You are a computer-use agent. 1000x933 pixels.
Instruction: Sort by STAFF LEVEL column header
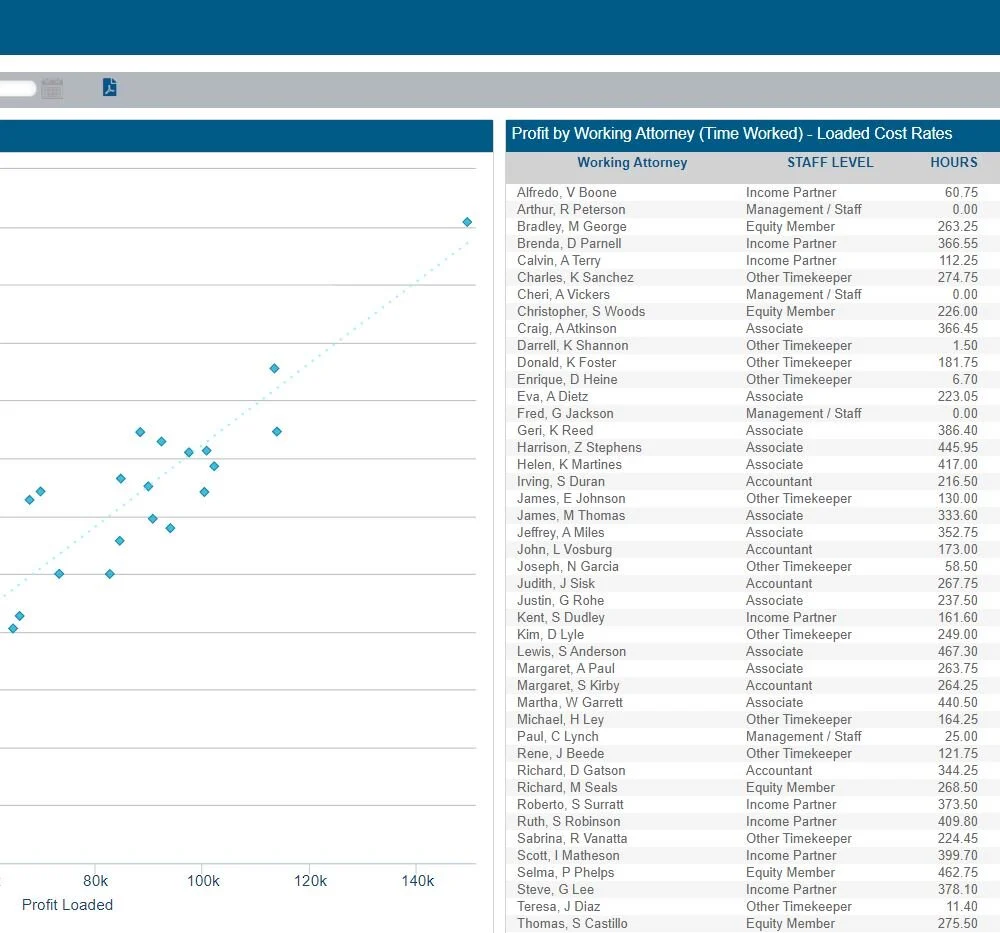pos(830,163)
